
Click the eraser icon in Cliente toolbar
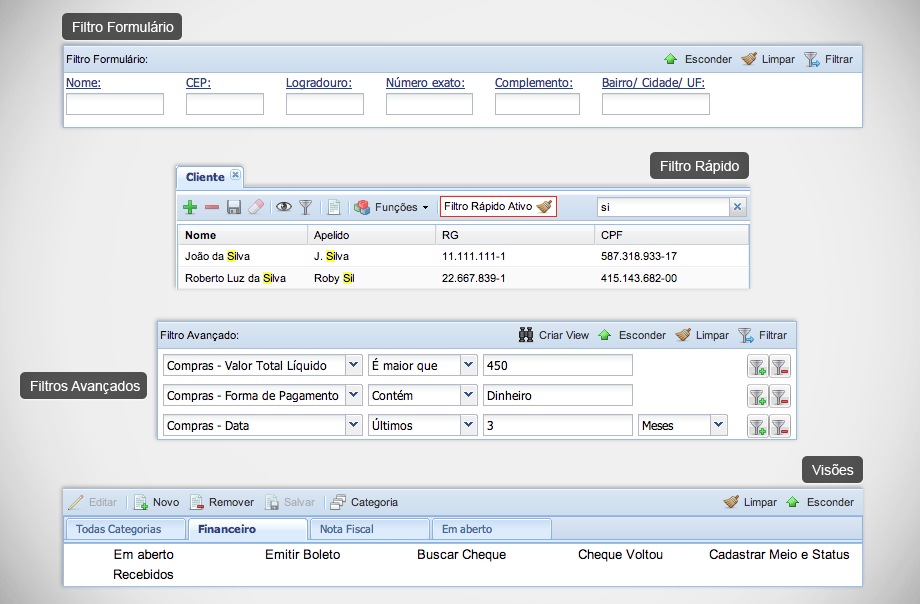point(256,207)
